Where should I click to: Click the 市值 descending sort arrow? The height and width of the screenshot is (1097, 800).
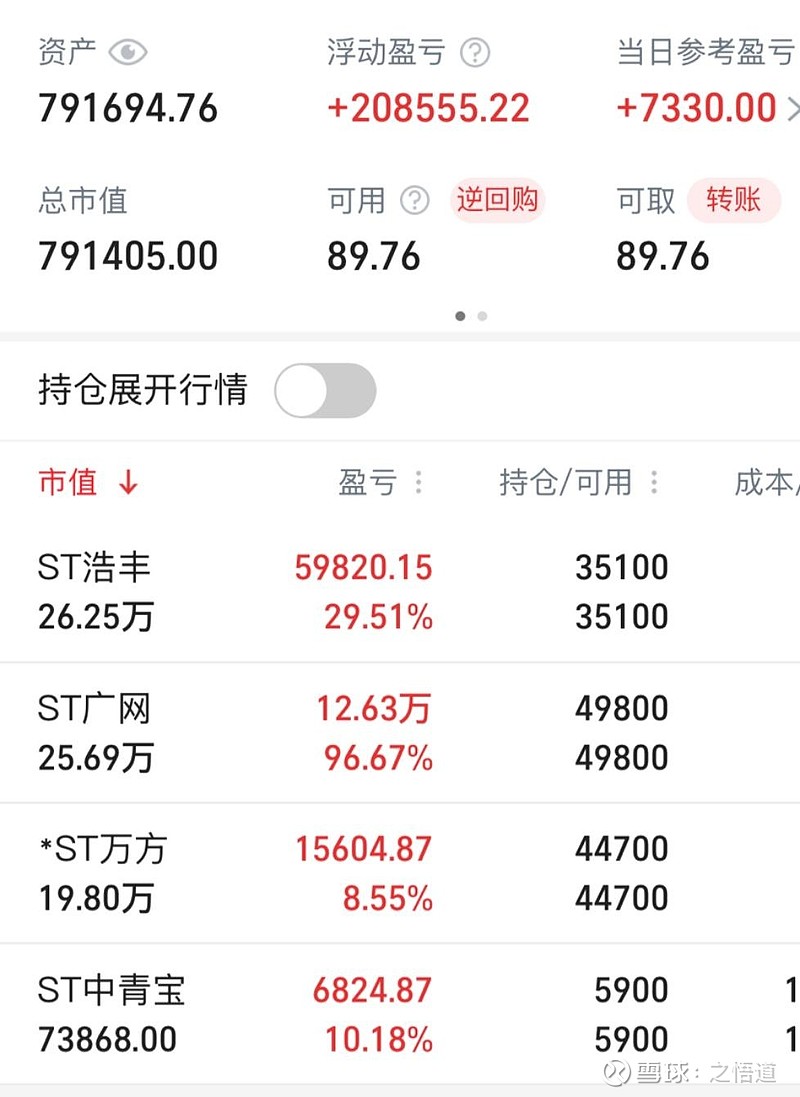click(x=128, y=483)
